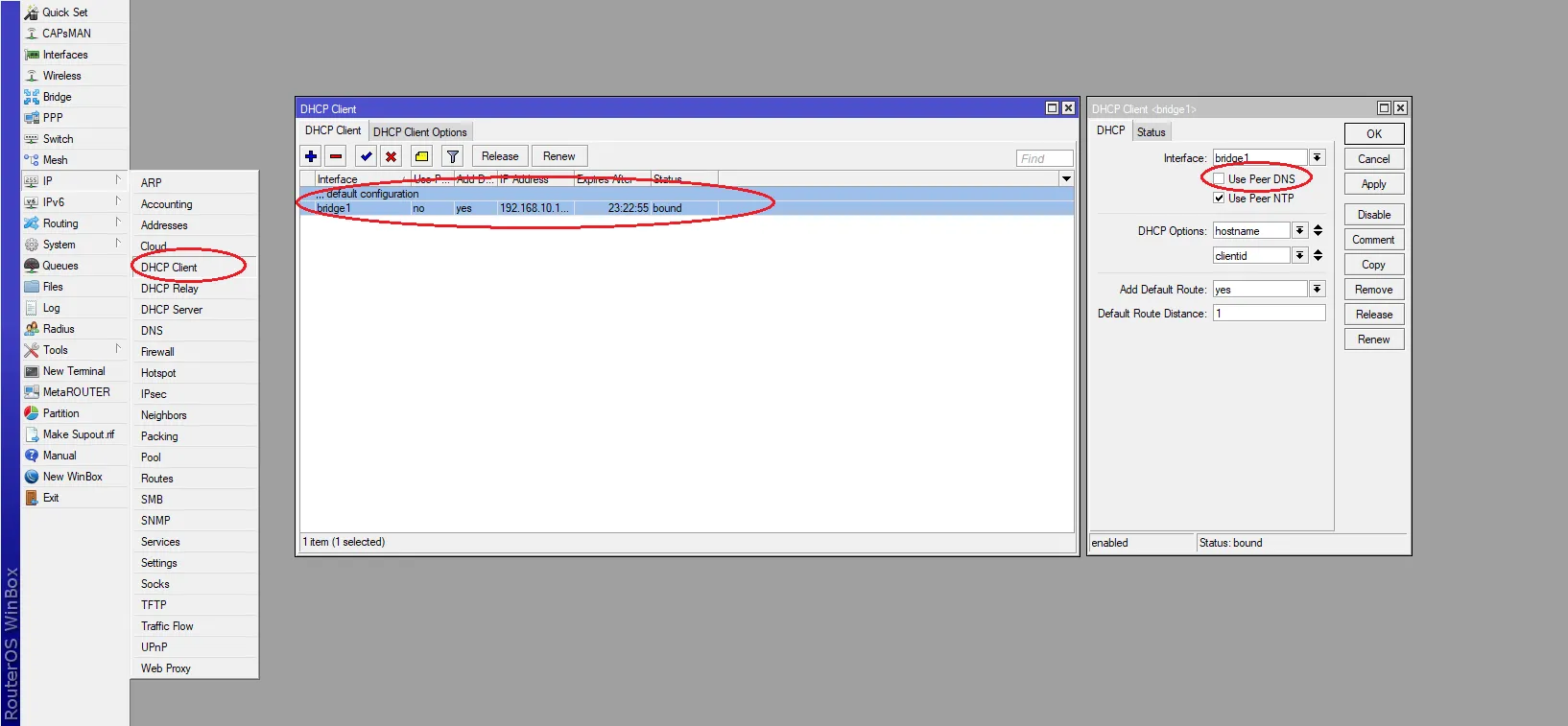Open Quick Set in sidebar
The width and height of the screenshot is (1568, 726).
pyautogui.click(x=64, y=12)
